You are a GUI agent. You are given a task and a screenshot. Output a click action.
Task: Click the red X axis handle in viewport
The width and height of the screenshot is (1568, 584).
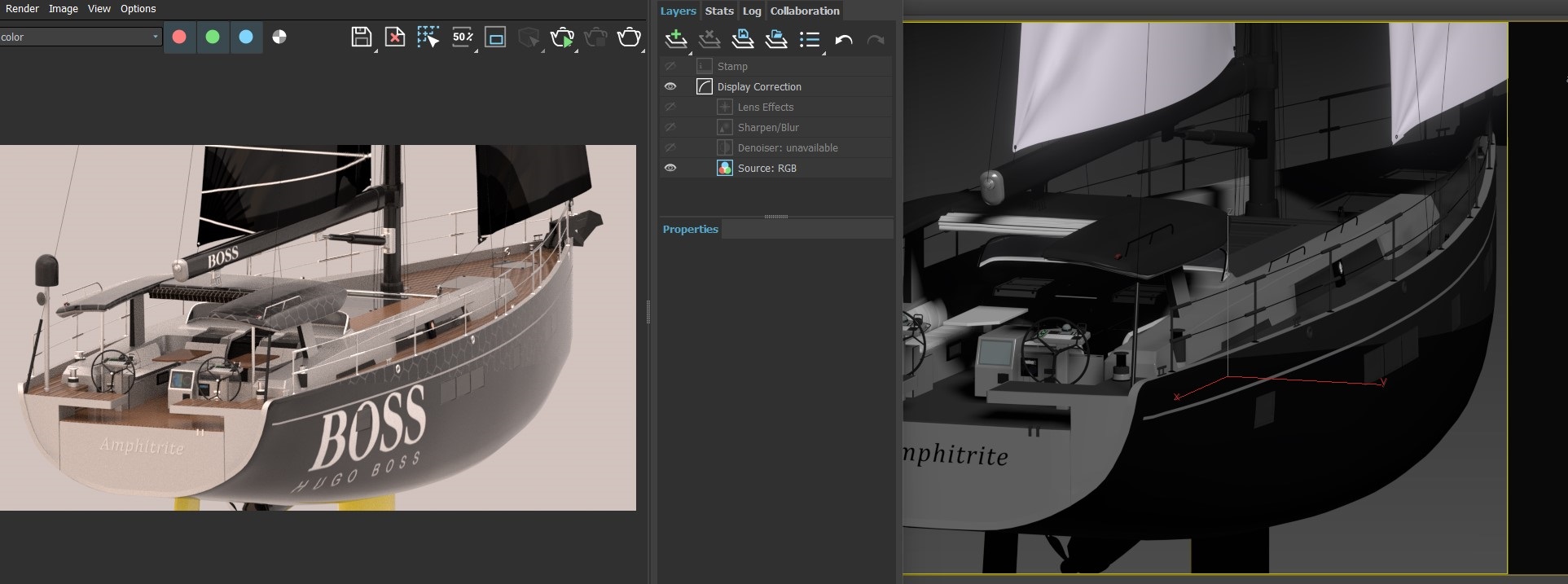1177,397
